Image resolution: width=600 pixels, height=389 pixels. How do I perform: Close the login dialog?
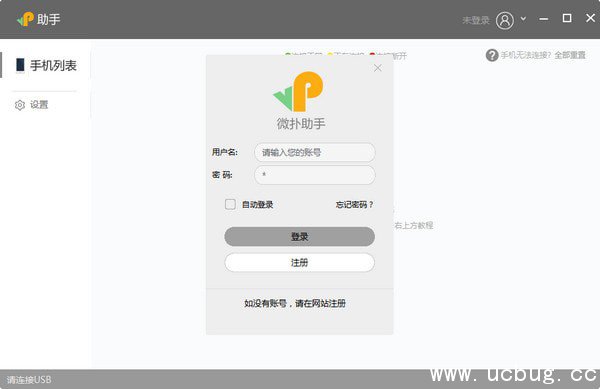(378, 68)
